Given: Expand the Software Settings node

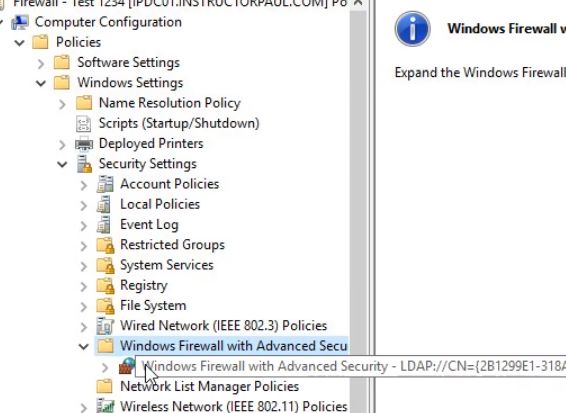Looking at the screenshot, I should [41, 63].
